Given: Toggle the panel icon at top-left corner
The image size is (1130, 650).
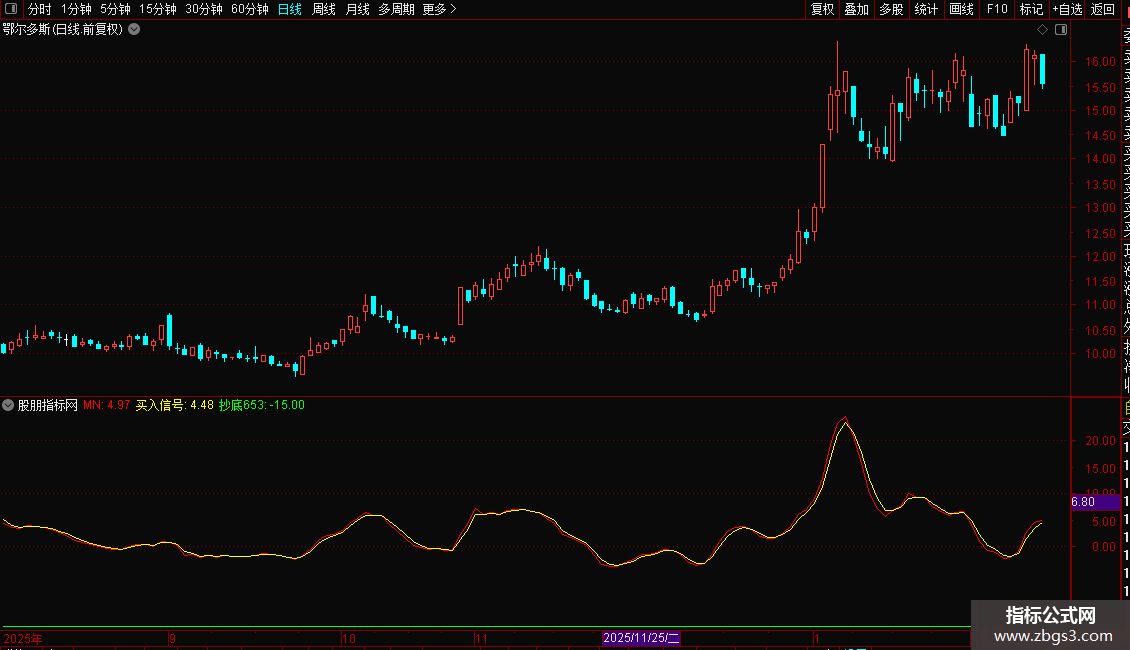Looking at the screenshot, I should coord(11,9).
